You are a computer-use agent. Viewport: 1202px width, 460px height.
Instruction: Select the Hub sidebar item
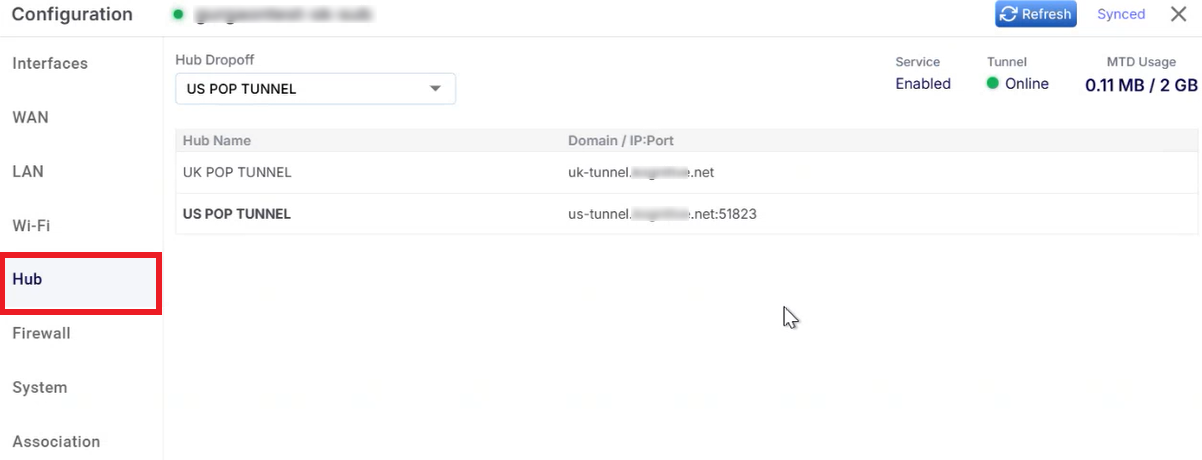coord(80,284)
